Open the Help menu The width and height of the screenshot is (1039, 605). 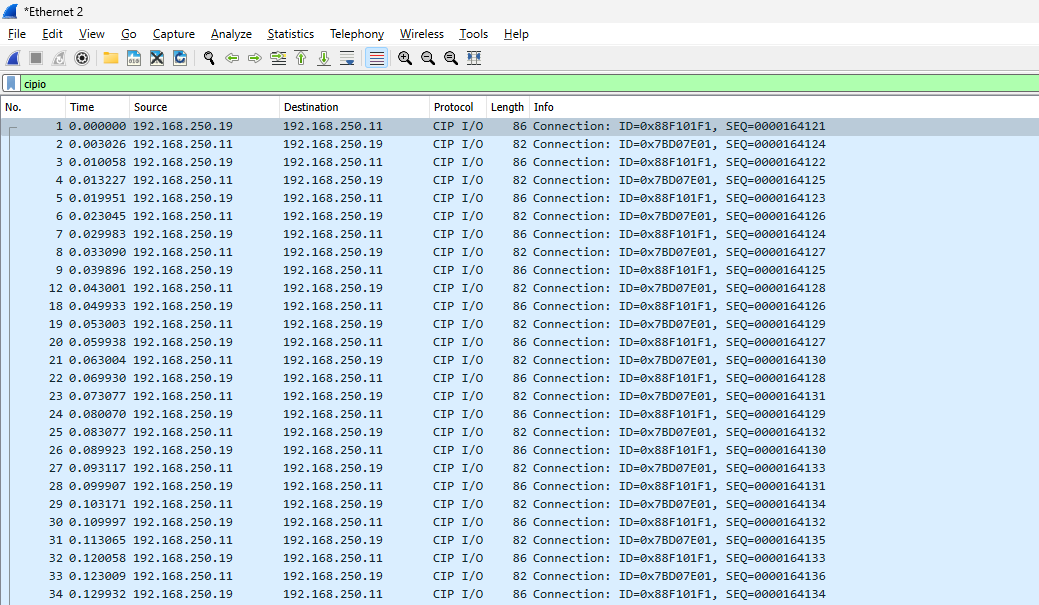point(516,34)
